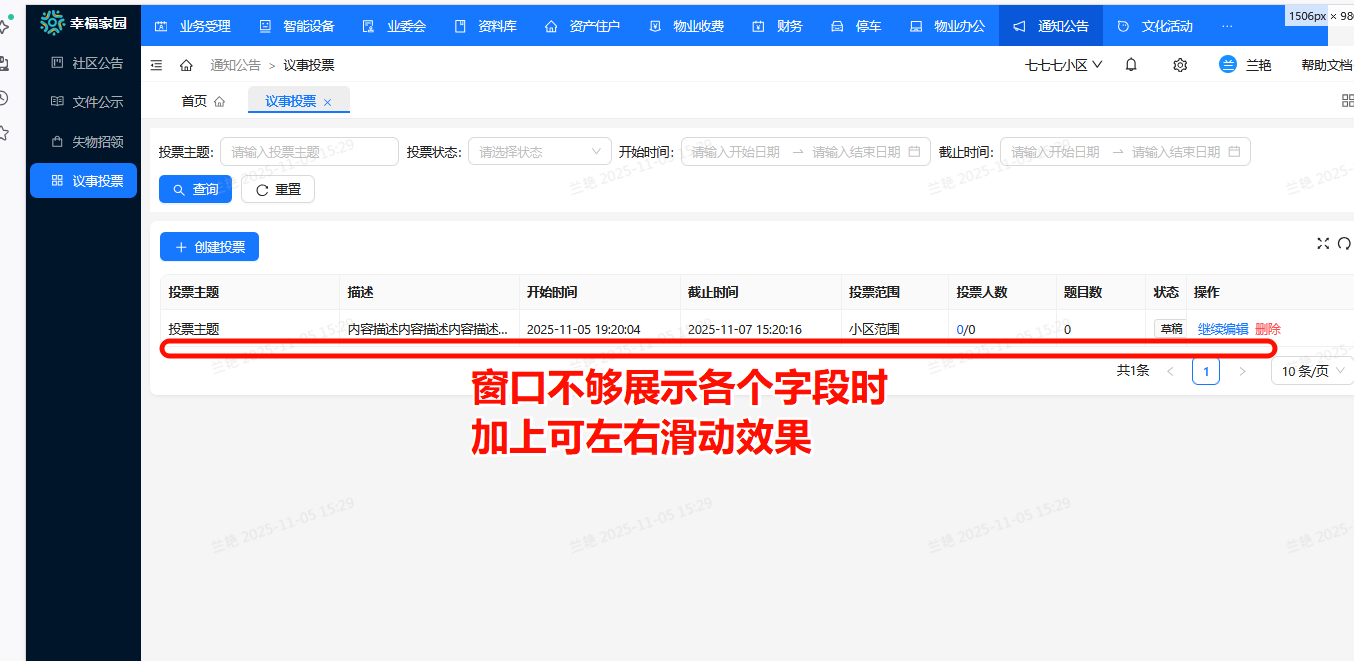Viewport: 1354px width, 661px height.
Task: Open the 物业收费 menu in the top navigation
Action: click(x=697, y=26)
